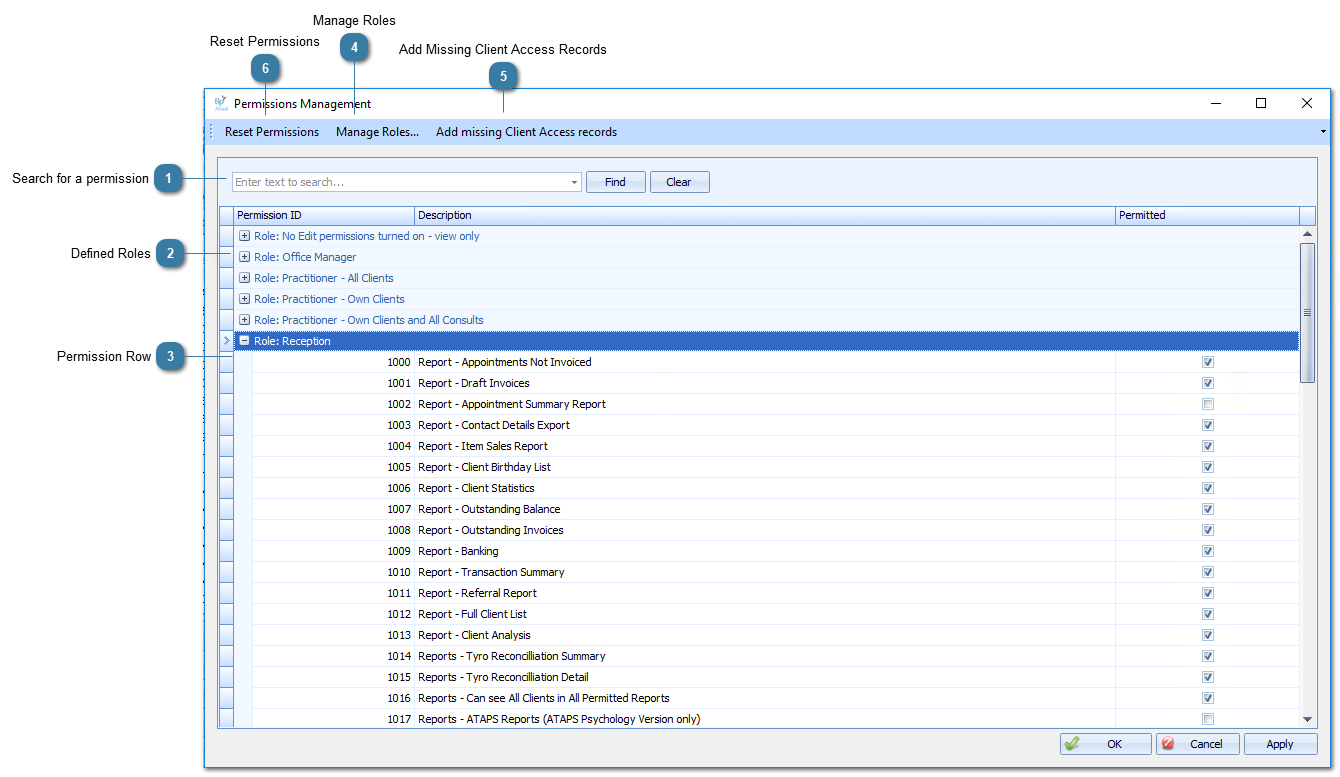This screenshot has height=777, width=1340.
Task: Select 'Report - Banking' description cell
Action: 765,551
